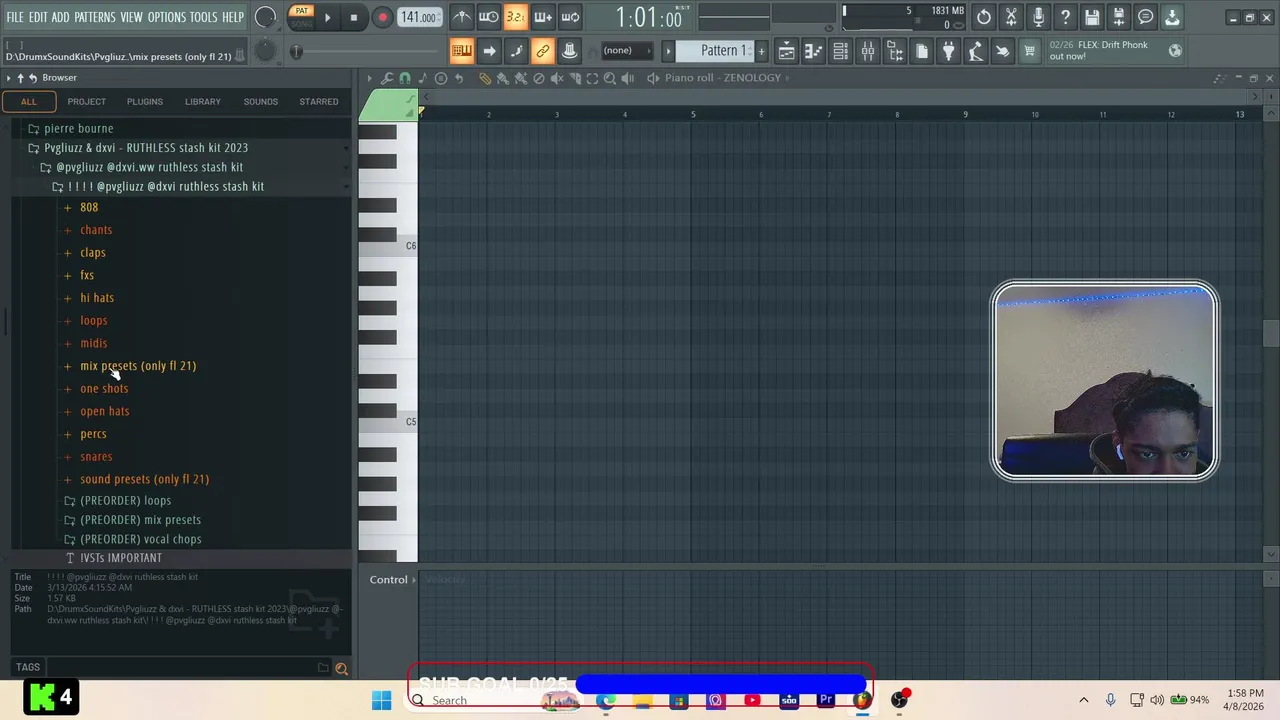Switch to the STARRED browser tab
The height and width of the screenshot is (720, 1280).
(319, 101)
